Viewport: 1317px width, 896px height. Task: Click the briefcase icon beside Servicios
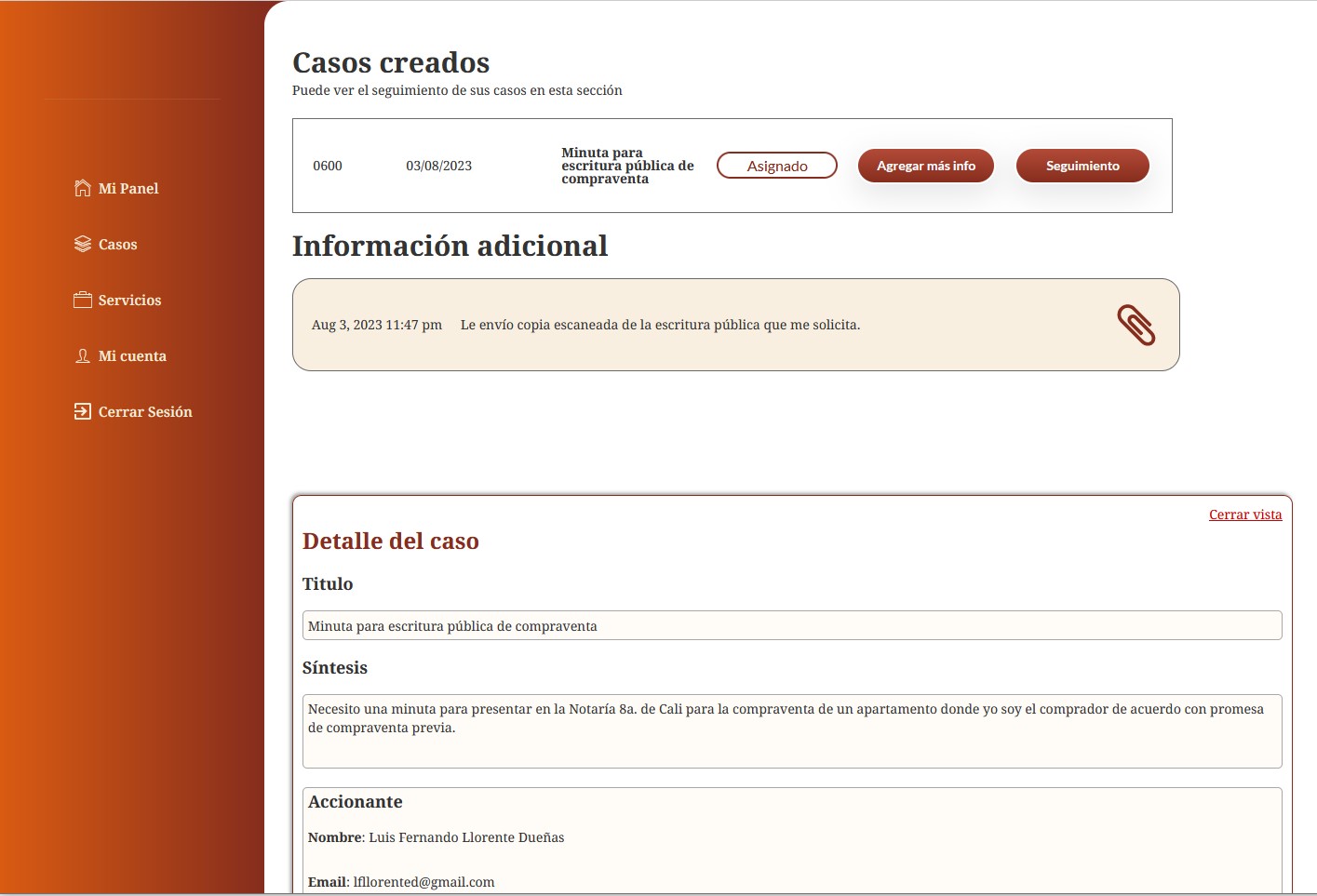(83, 300)
